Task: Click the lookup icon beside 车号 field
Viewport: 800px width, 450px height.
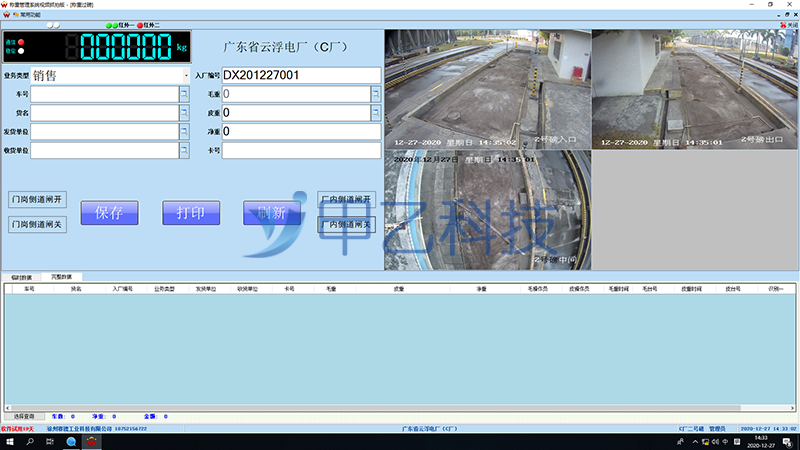Action: pyautogui.click(x=184, y=94)
